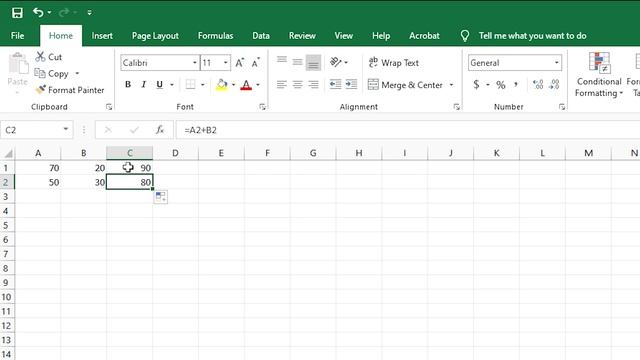Viewport: 640px width, 360px height.
Task: Click Decrease Indent icon
Action: (x=336, y=84)
